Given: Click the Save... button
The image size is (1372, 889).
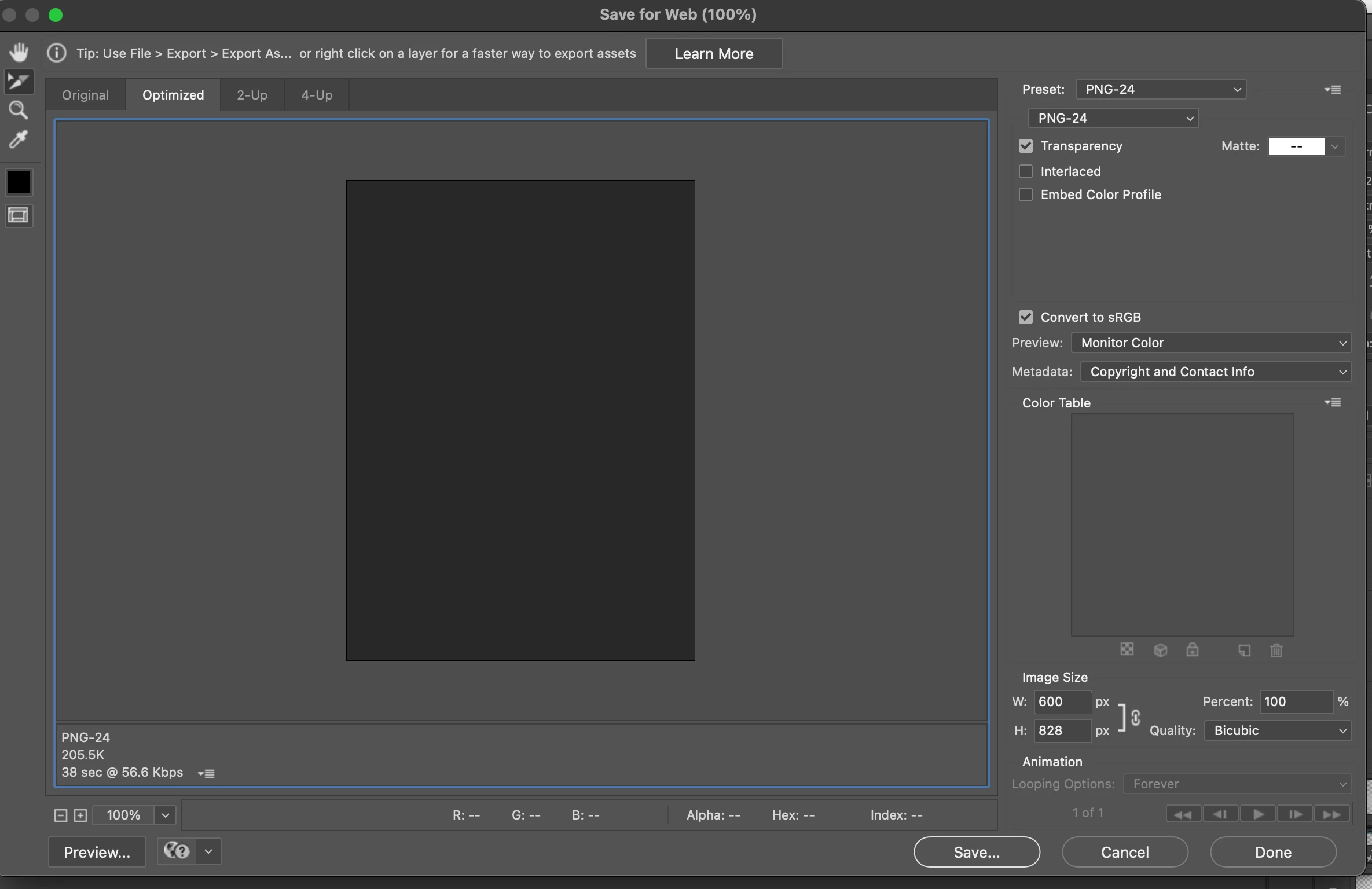Looking at the screenshot, I should [977, 852].
